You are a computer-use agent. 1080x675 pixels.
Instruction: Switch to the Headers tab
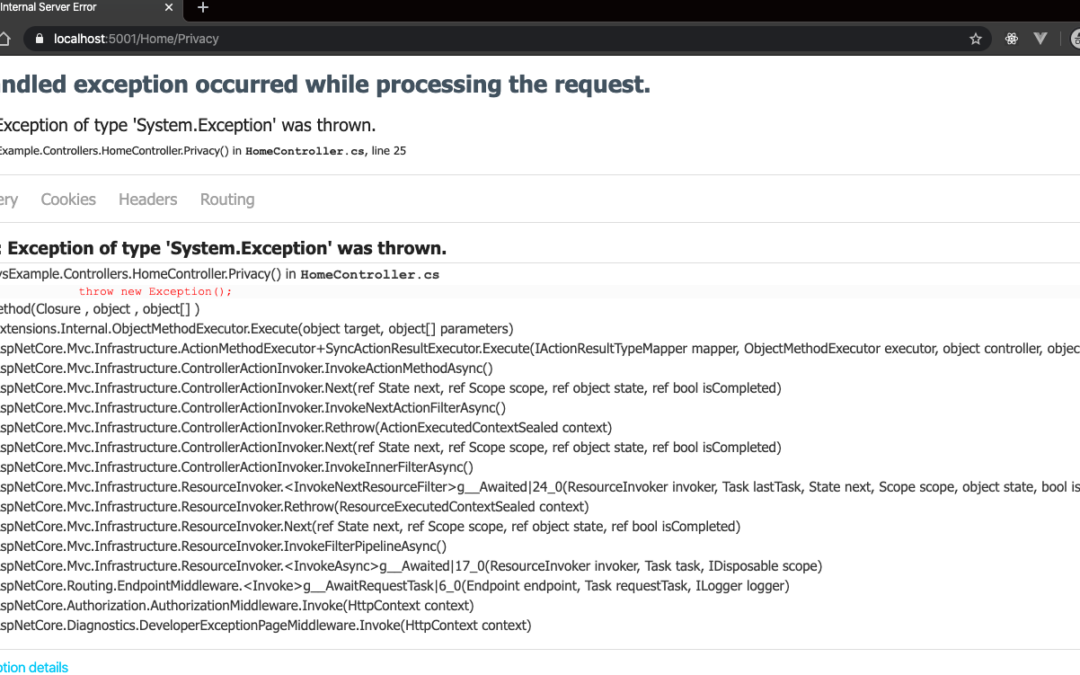tap(148, 199)
